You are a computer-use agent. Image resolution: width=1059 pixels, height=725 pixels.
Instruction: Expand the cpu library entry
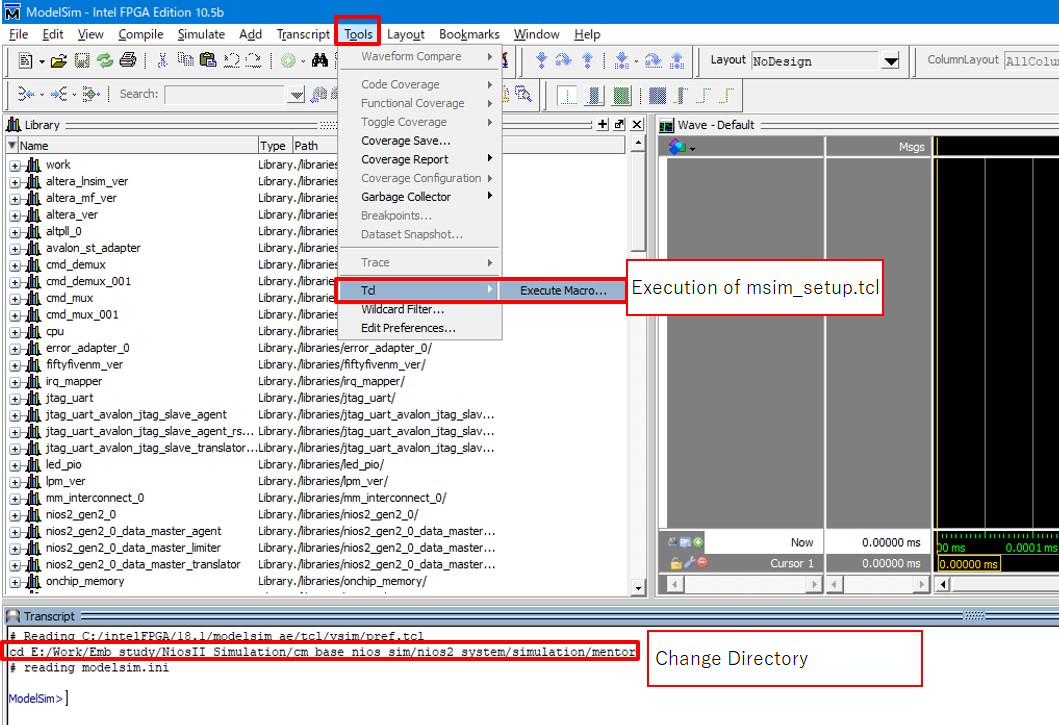[12, 331]
